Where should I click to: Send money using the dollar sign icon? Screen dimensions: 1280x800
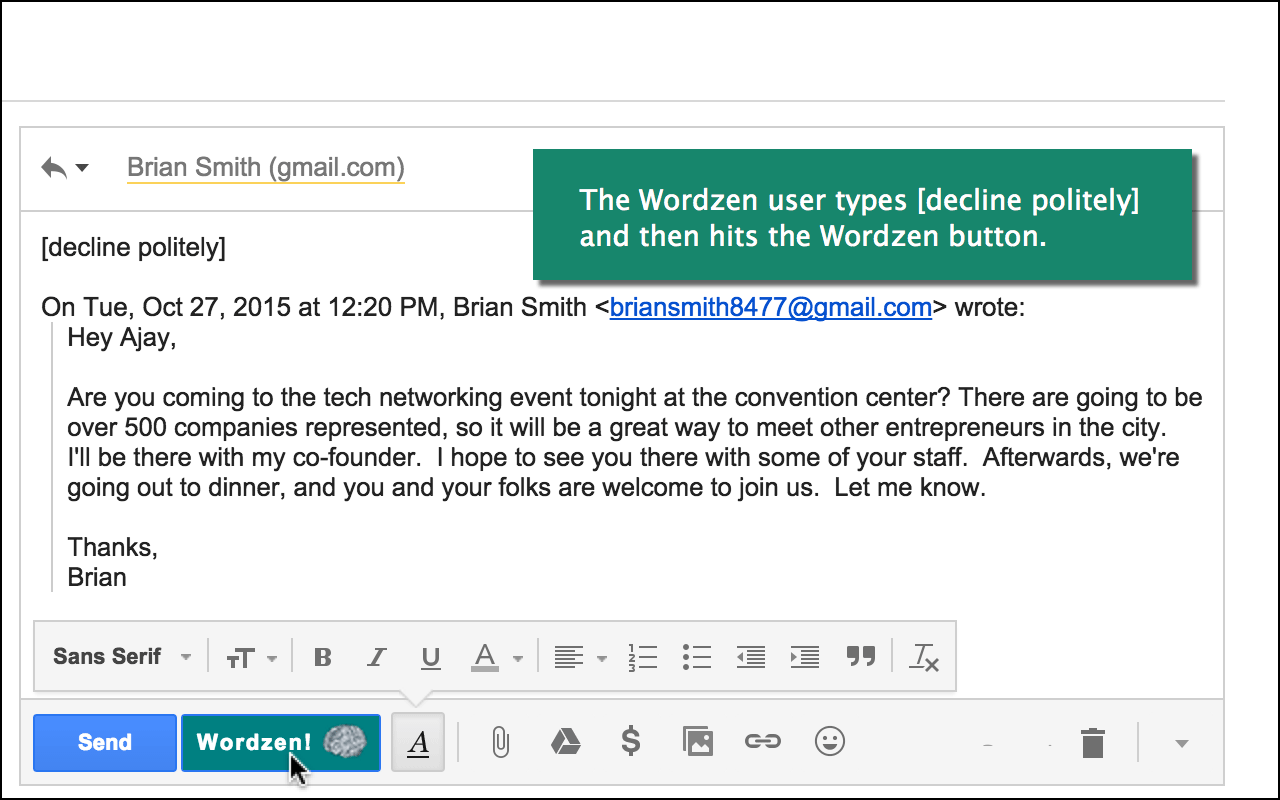(631, 742)
